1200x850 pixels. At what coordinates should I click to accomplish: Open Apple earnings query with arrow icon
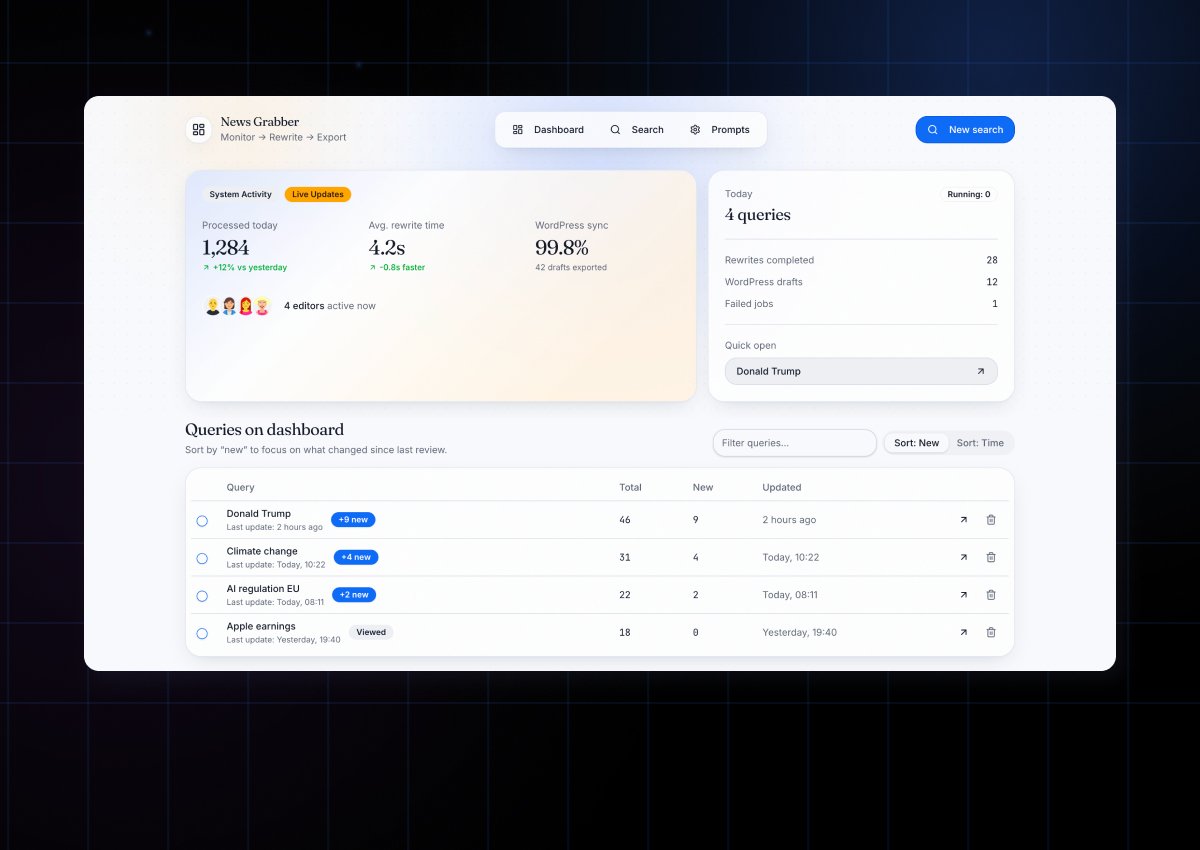tap(964, 632)
